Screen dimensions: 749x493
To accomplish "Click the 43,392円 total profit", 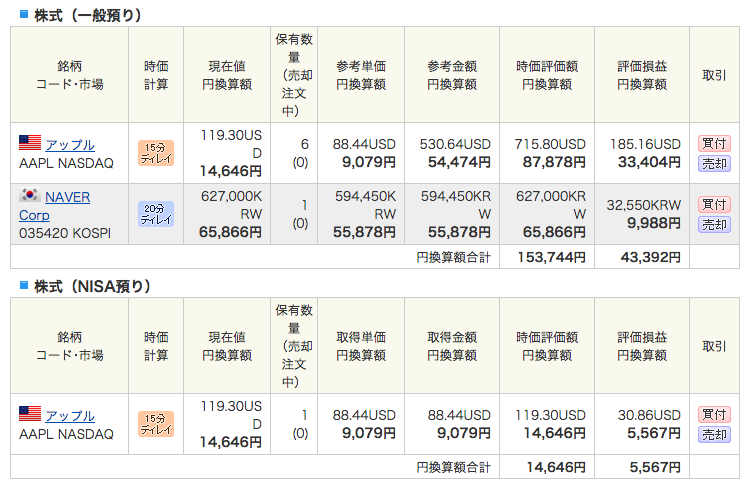I will [x=651, y=257].
